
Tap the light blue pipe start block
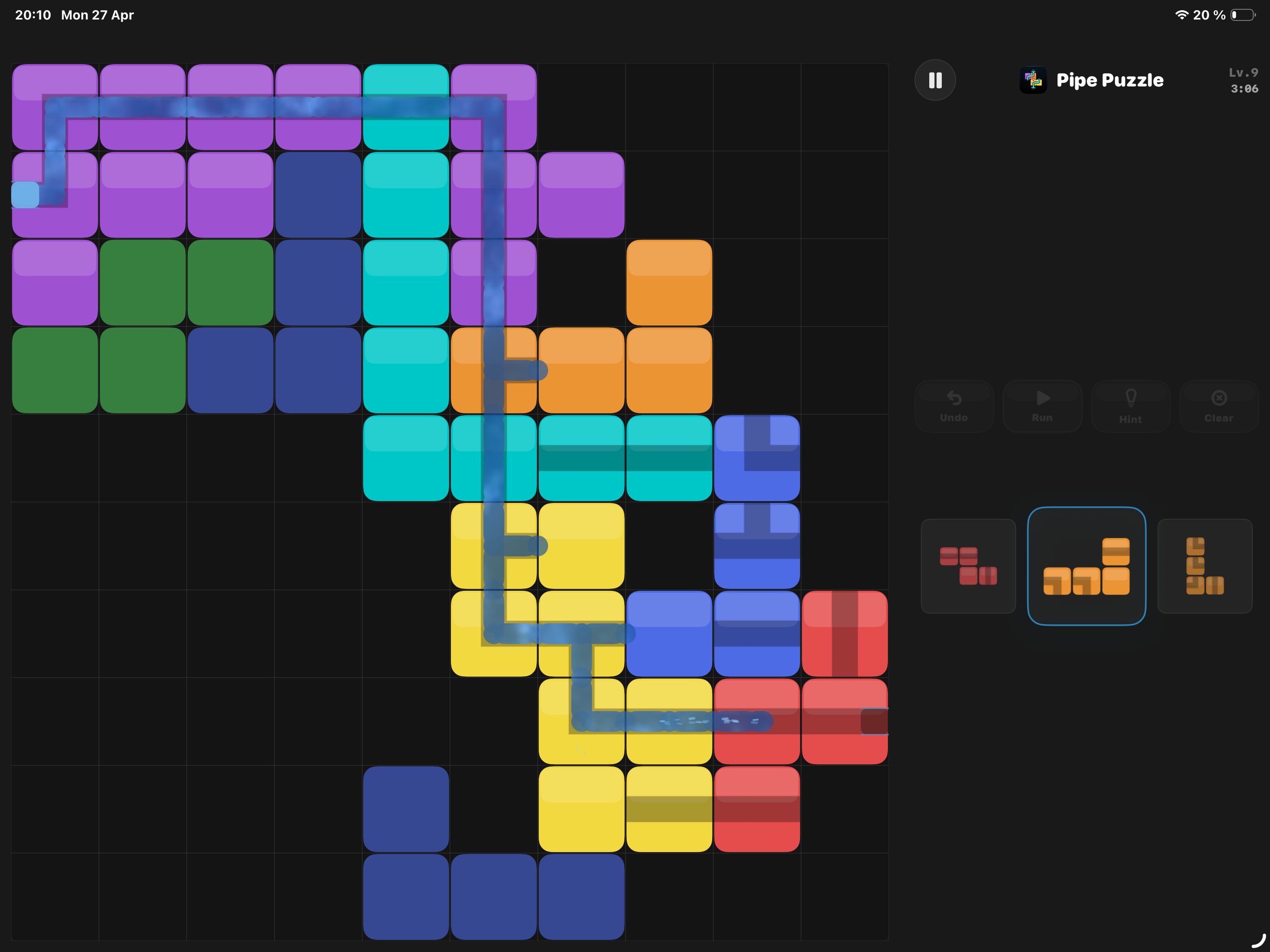tap(25, 195)
